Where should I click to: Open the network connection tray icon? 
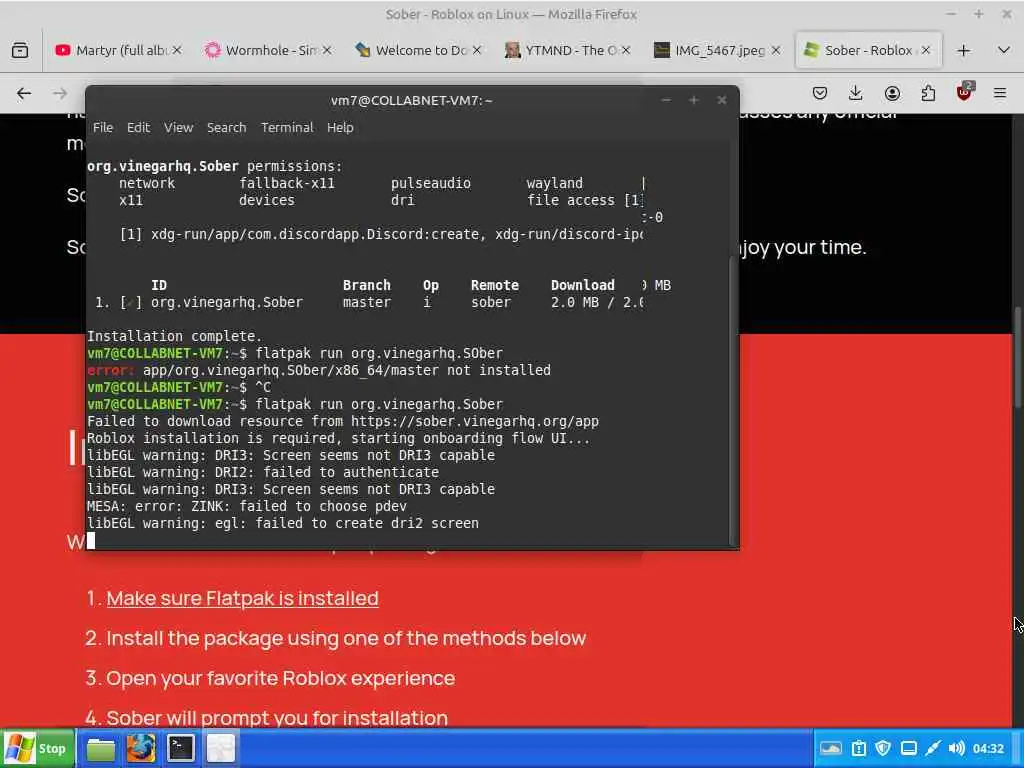click(933, 748)
